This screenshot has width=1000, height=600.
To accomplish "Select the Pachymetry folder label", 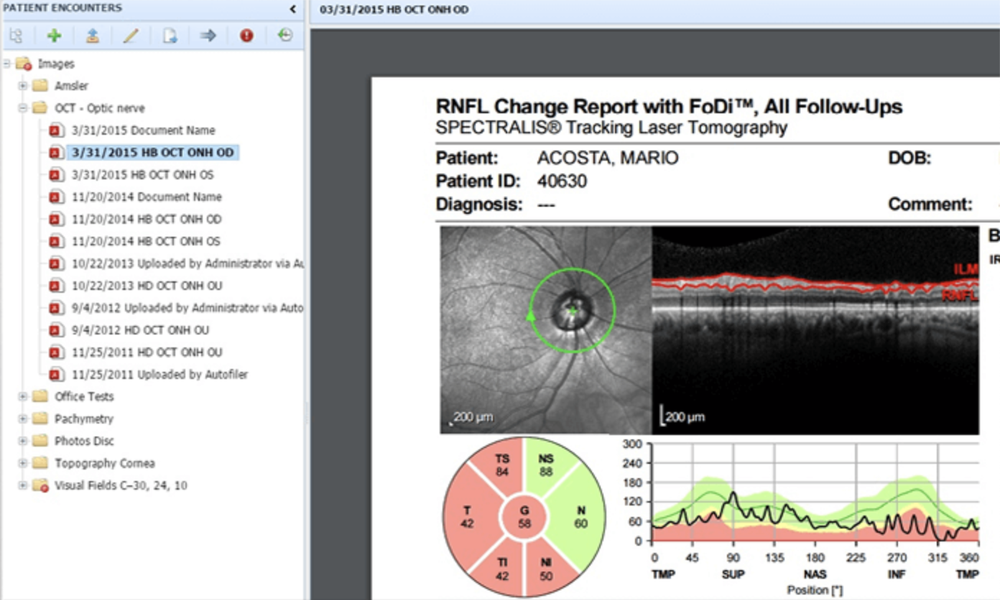I will 84,419.
